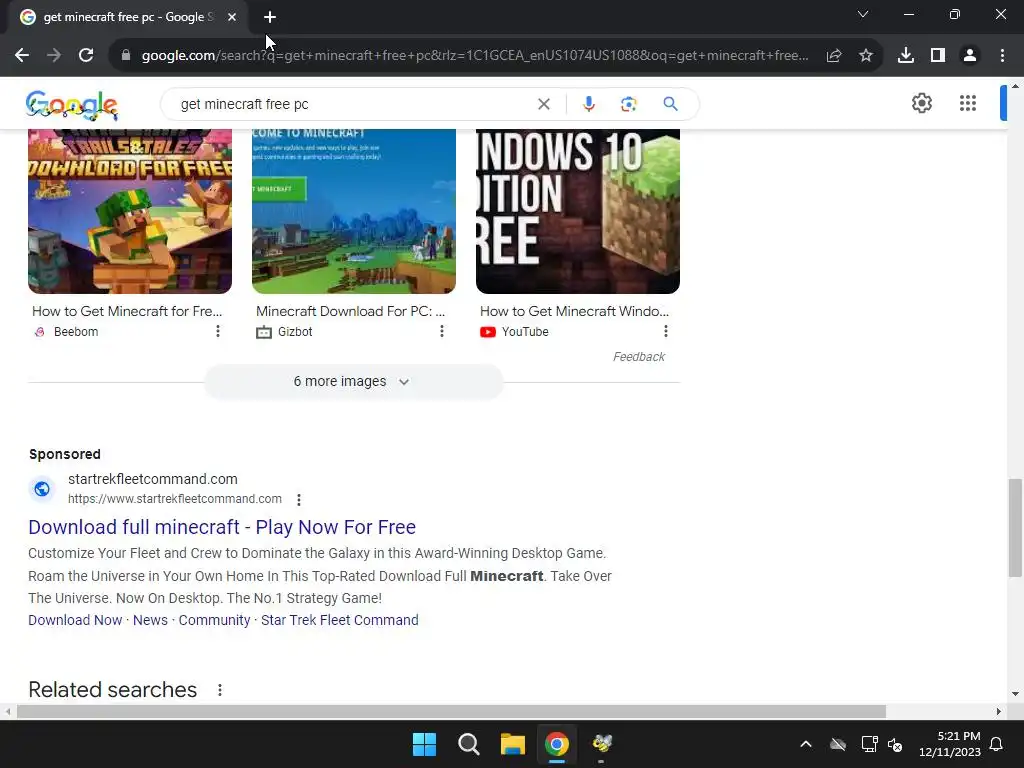The width and height of the screenshot is (1024, 768).
Task: Open the Google apps grid
Action: (968, 103)
